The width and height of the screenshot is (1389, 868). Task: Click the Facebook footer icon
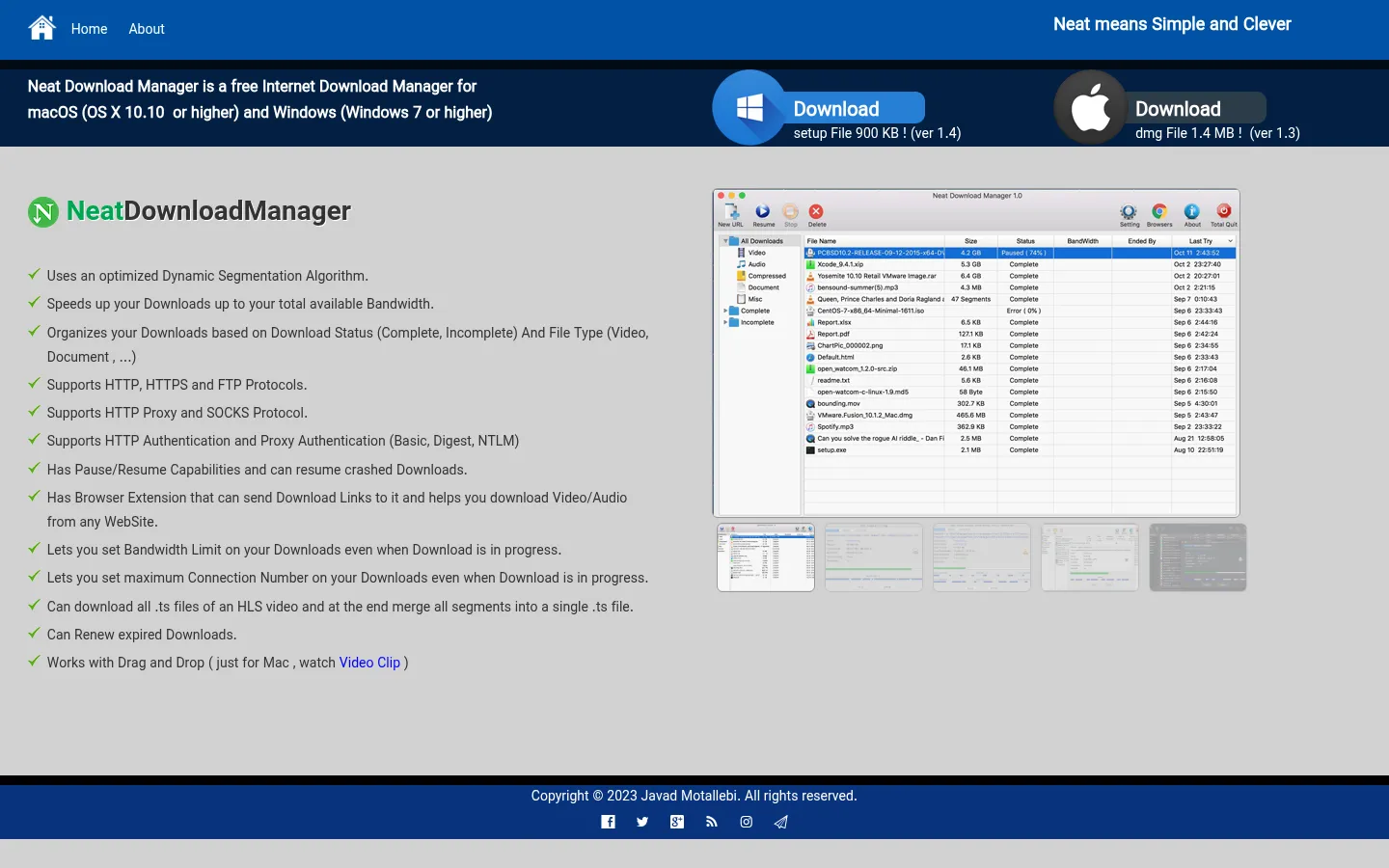(608, 822)
